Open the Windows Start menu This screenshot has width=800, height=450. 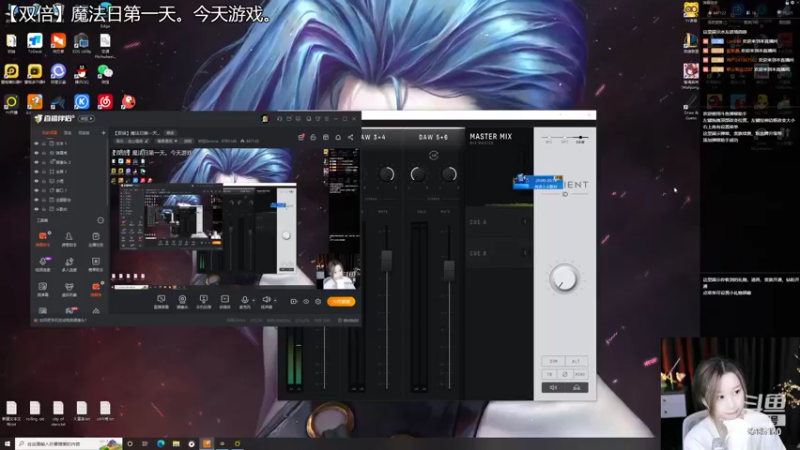(7, 444)
